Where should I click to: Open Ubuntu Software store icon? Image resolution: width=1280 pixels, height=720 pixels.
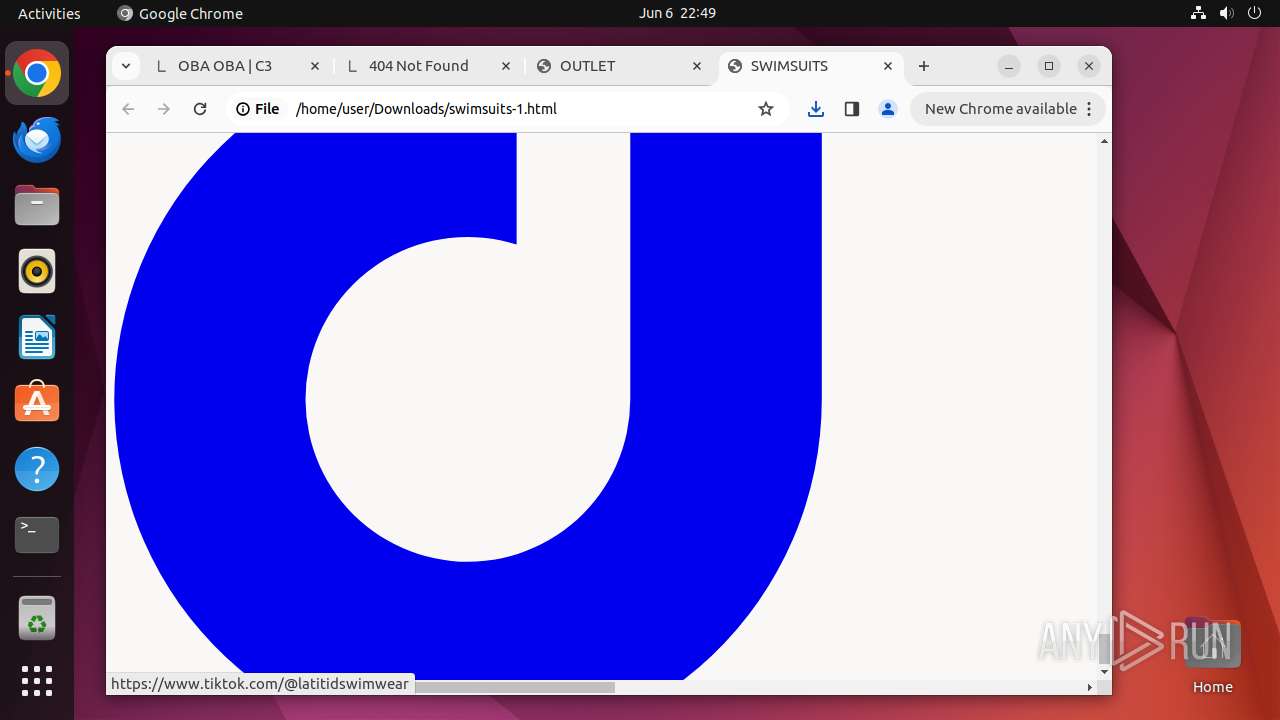coord(37,403)
